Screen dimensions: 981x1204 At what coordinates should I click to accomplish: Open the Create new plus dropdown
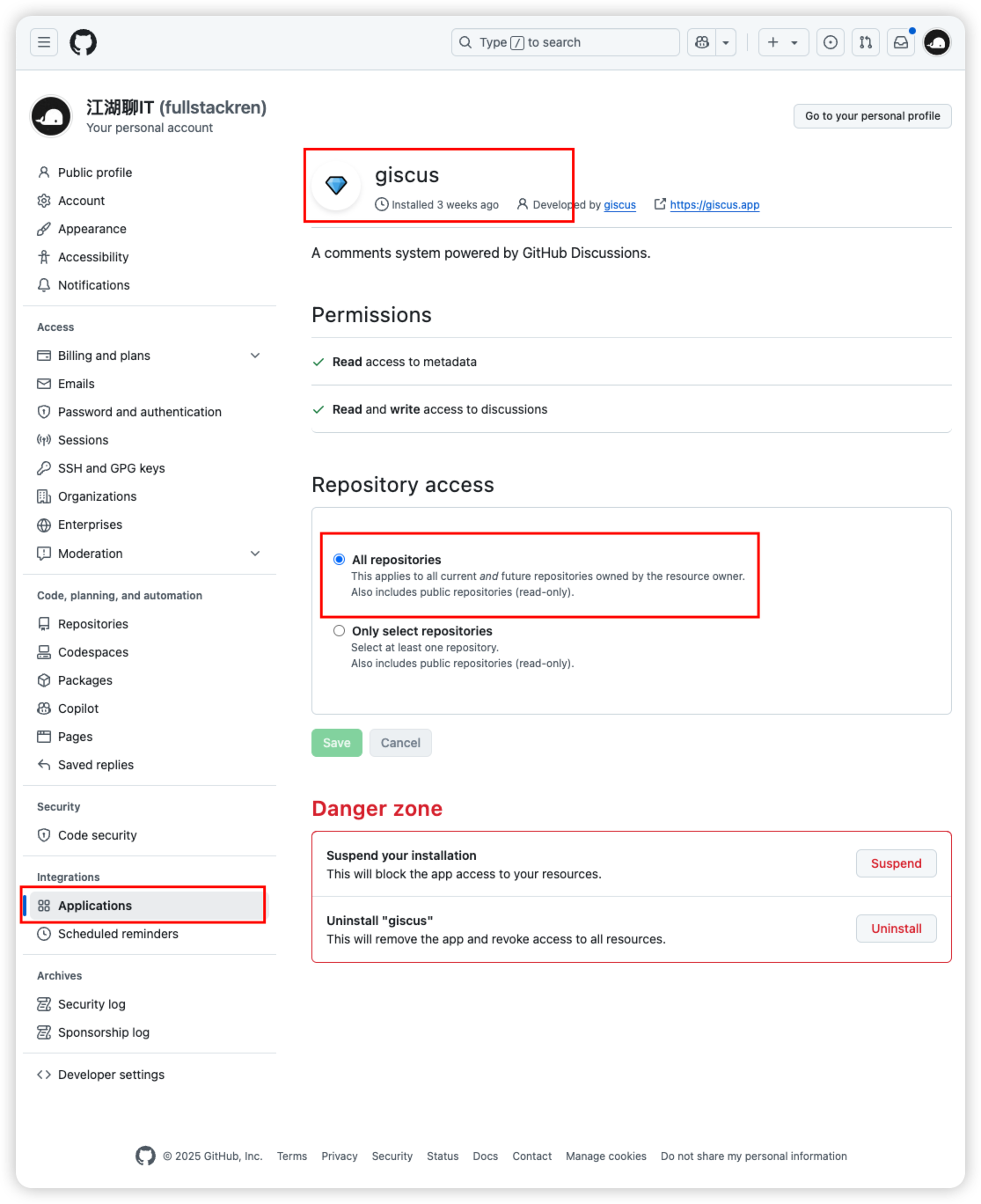(783, 42)
